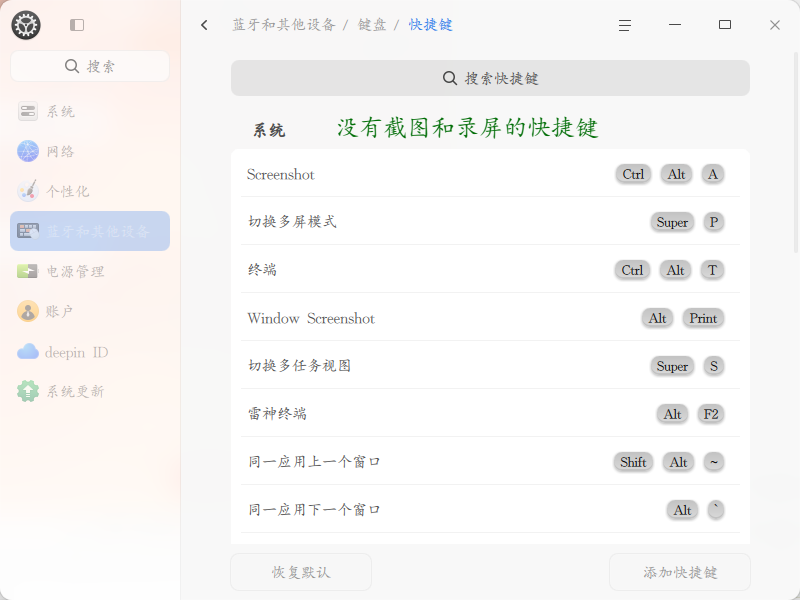Screen dimensions: 800x600
Task: Select the Window Screenshot shortcut row
Action: coord(490,317)
